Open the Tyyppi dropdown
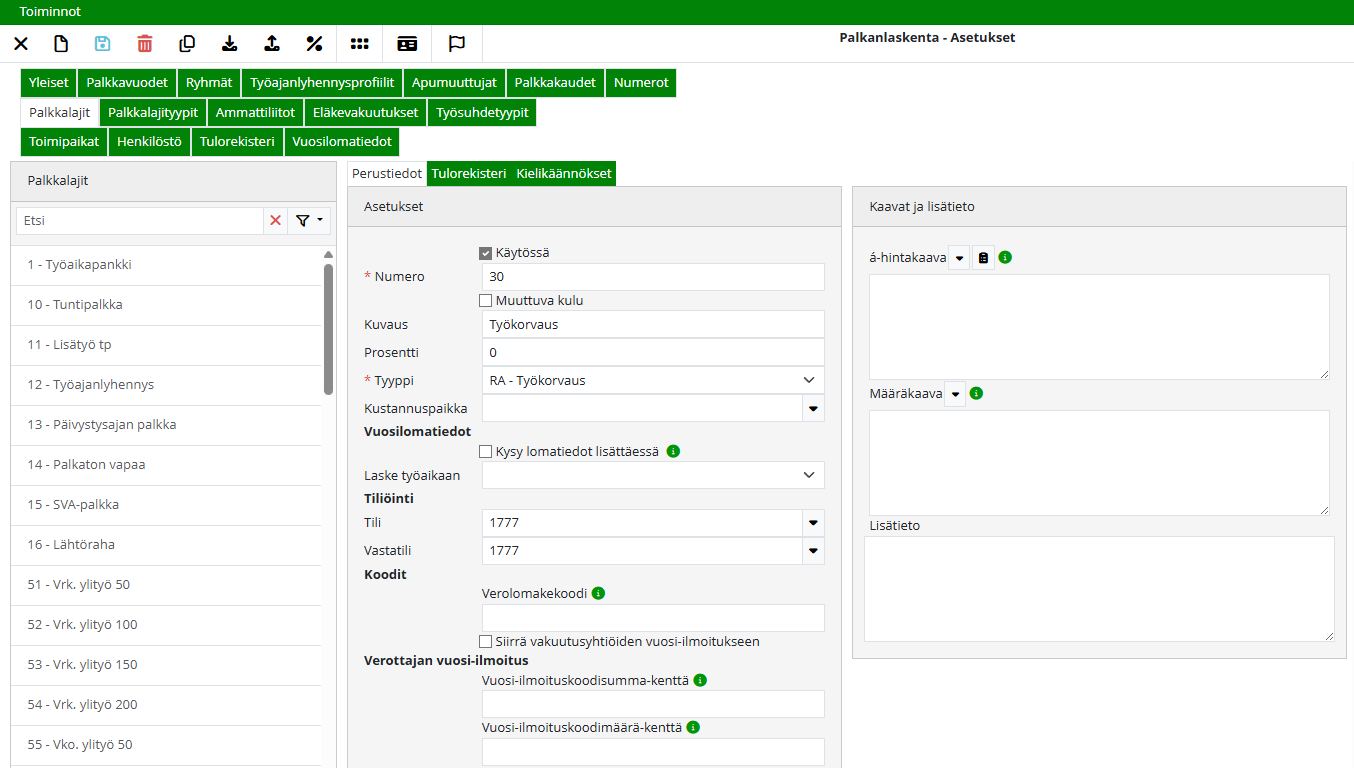Viewport: 1354px width, 768px height. pyautogui.click(x=653, y=381)
